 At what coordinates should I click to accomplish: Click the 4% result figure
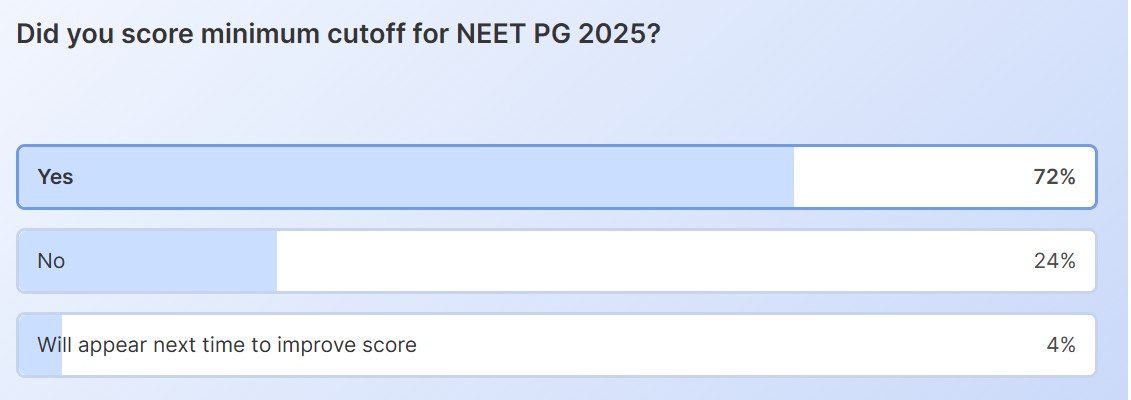pyautogui.click(x=1060, y=345)
